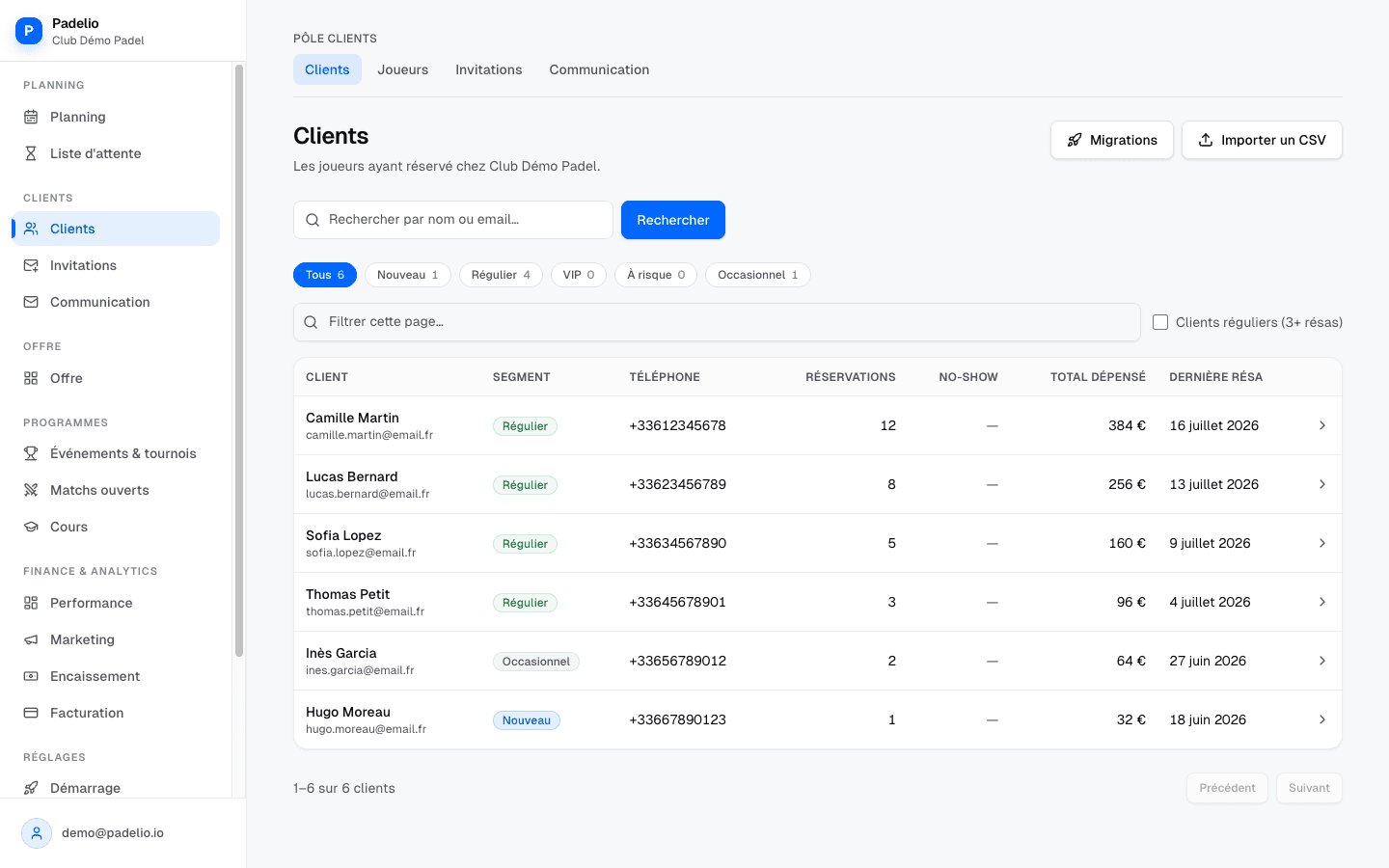
Task: Click the sidebar vertical scrollbar
Action: click(239, 361)
